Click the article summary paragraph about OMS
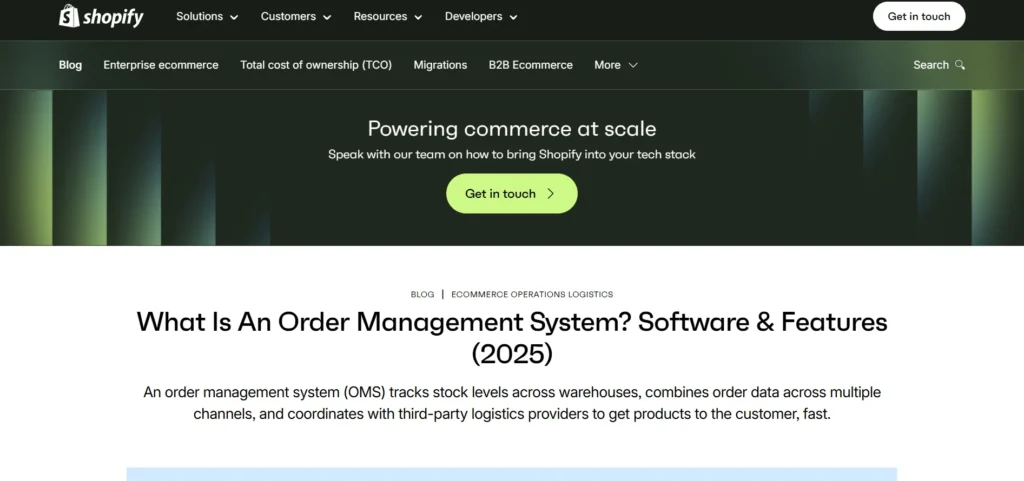This screenshot has height=481, width=1024. [x=512, y=403]
